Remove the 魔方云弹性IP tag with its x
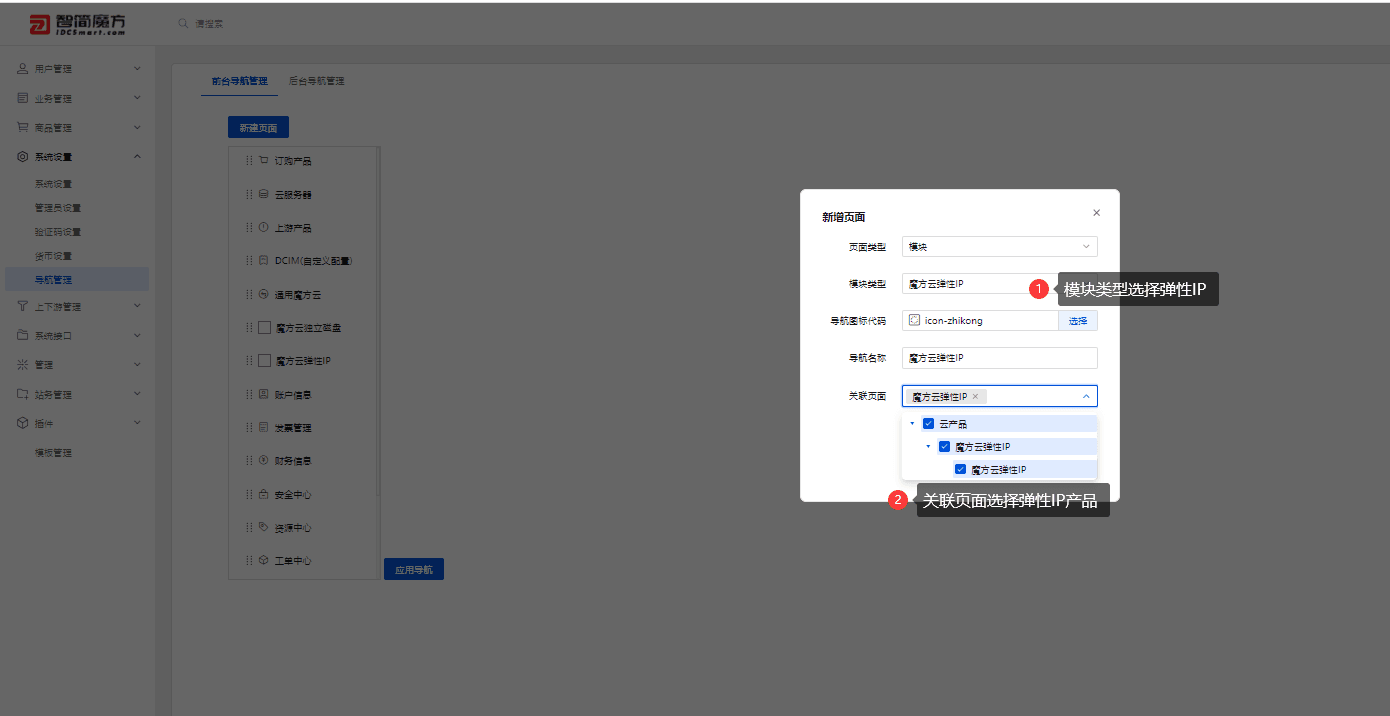 tap(975, 397)
